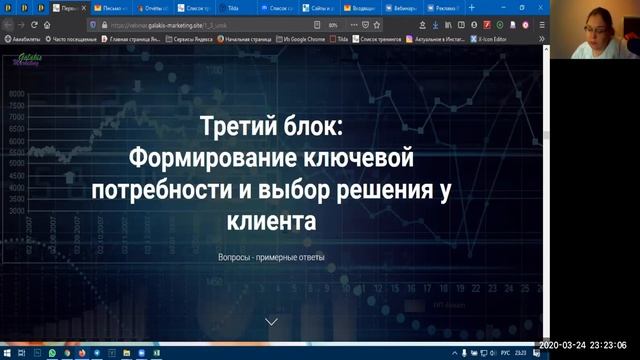640x360 pixels.
Task: Open 'Главная страница Ян...' bookmark
Action: click(131, 39)
